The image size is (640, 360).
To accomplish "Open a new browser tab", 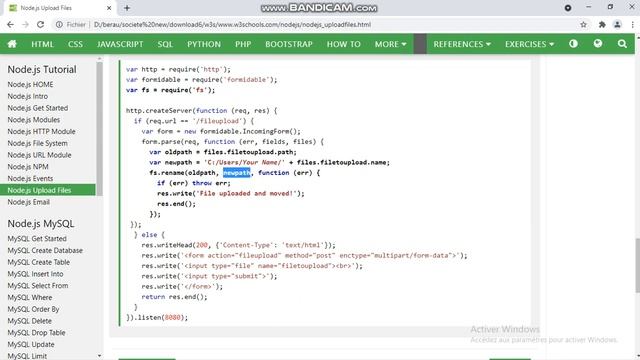I will click(x=127, y=8).
